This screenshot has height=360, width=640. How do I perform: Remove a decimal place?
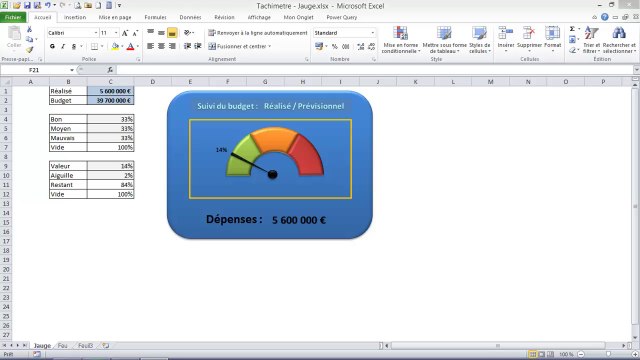point(371,47)
